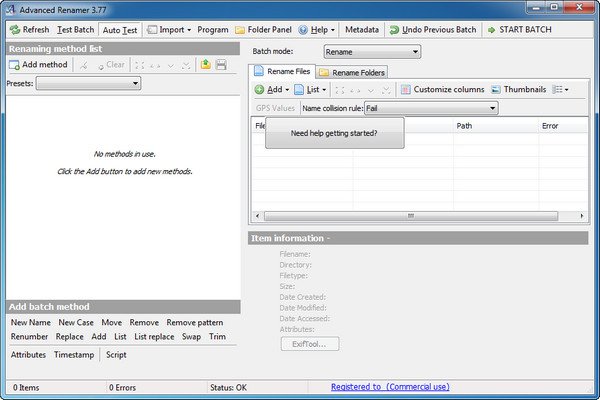Open the view mode dropdown icon
600x400 pixels.
pyautogui.click(x=561, y=90)
